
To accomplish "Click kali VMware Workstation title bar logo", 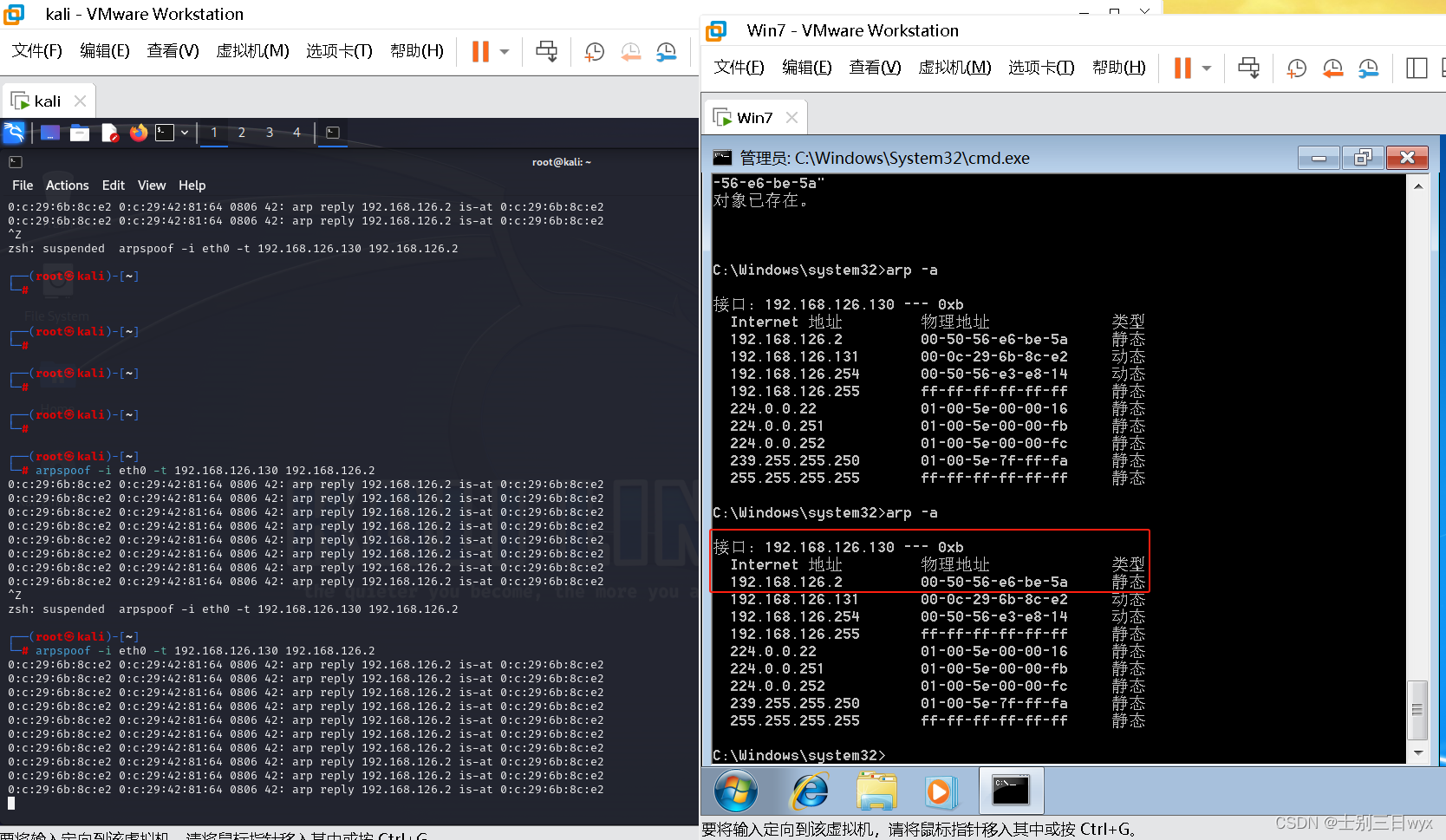I will pos(14,14).
